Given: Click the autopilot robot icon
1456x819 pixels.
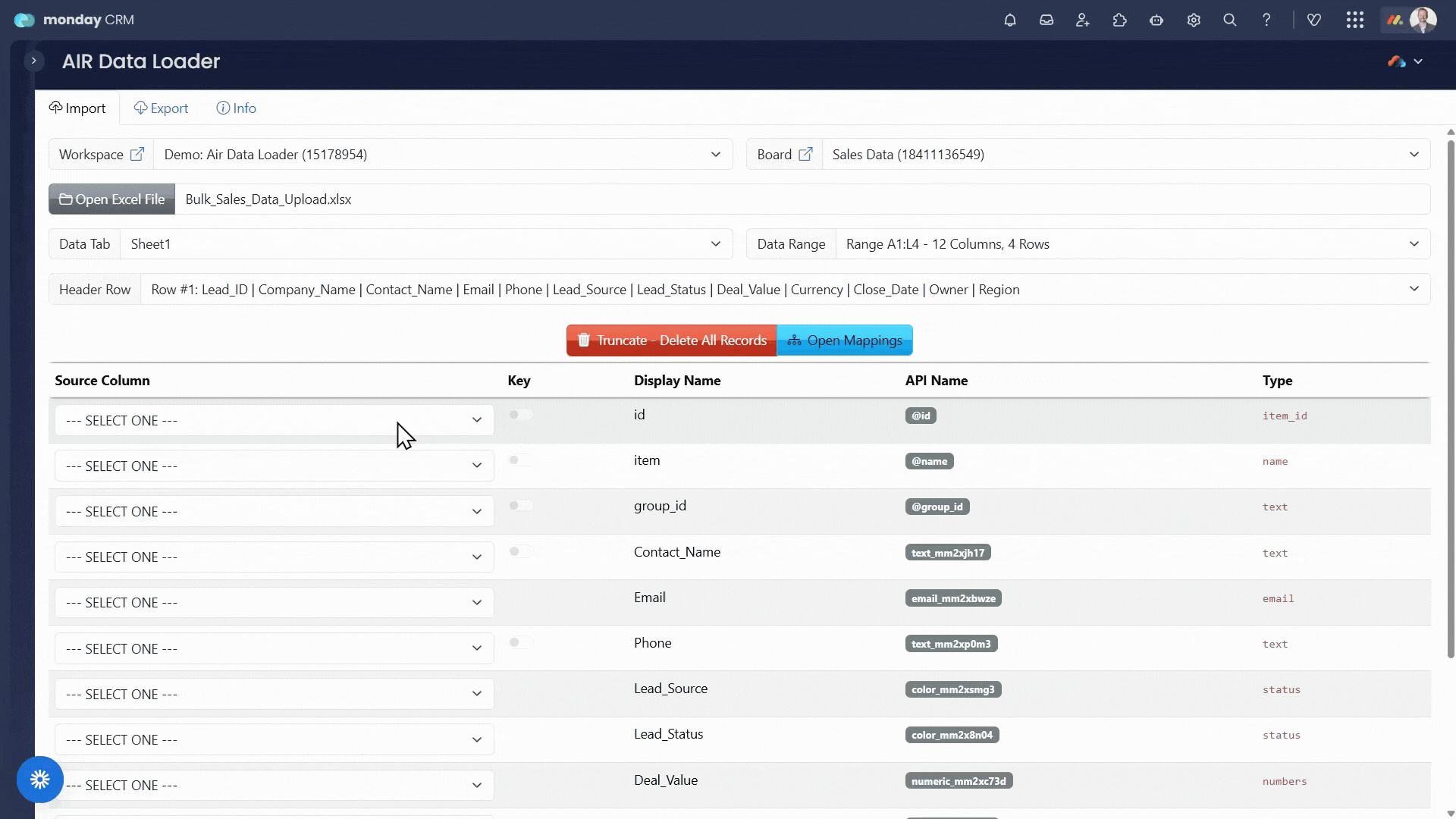Looking at the screenshot, I should point(1156,20).
